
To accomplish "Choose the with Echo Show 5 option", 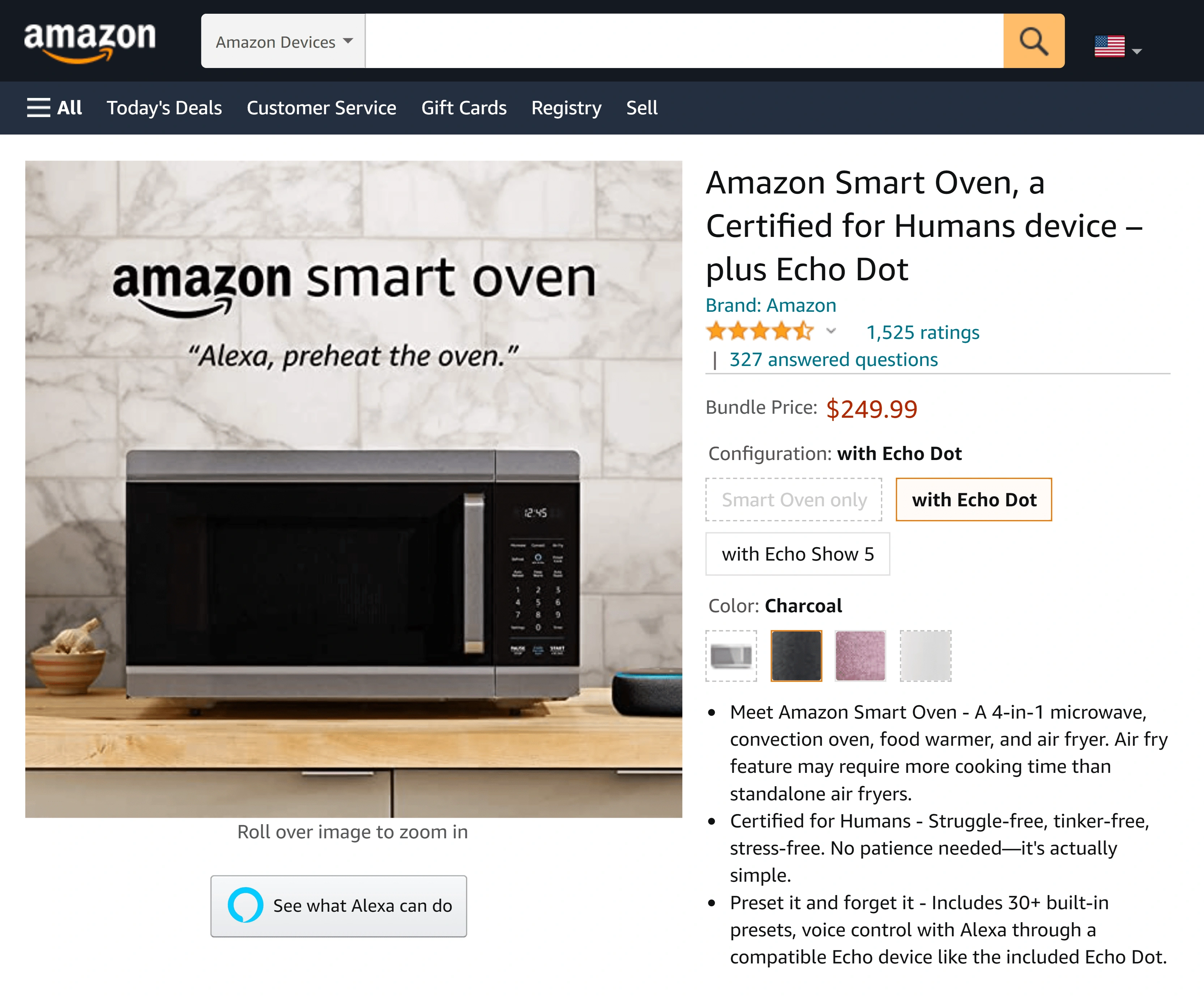I will coord(798,554).
